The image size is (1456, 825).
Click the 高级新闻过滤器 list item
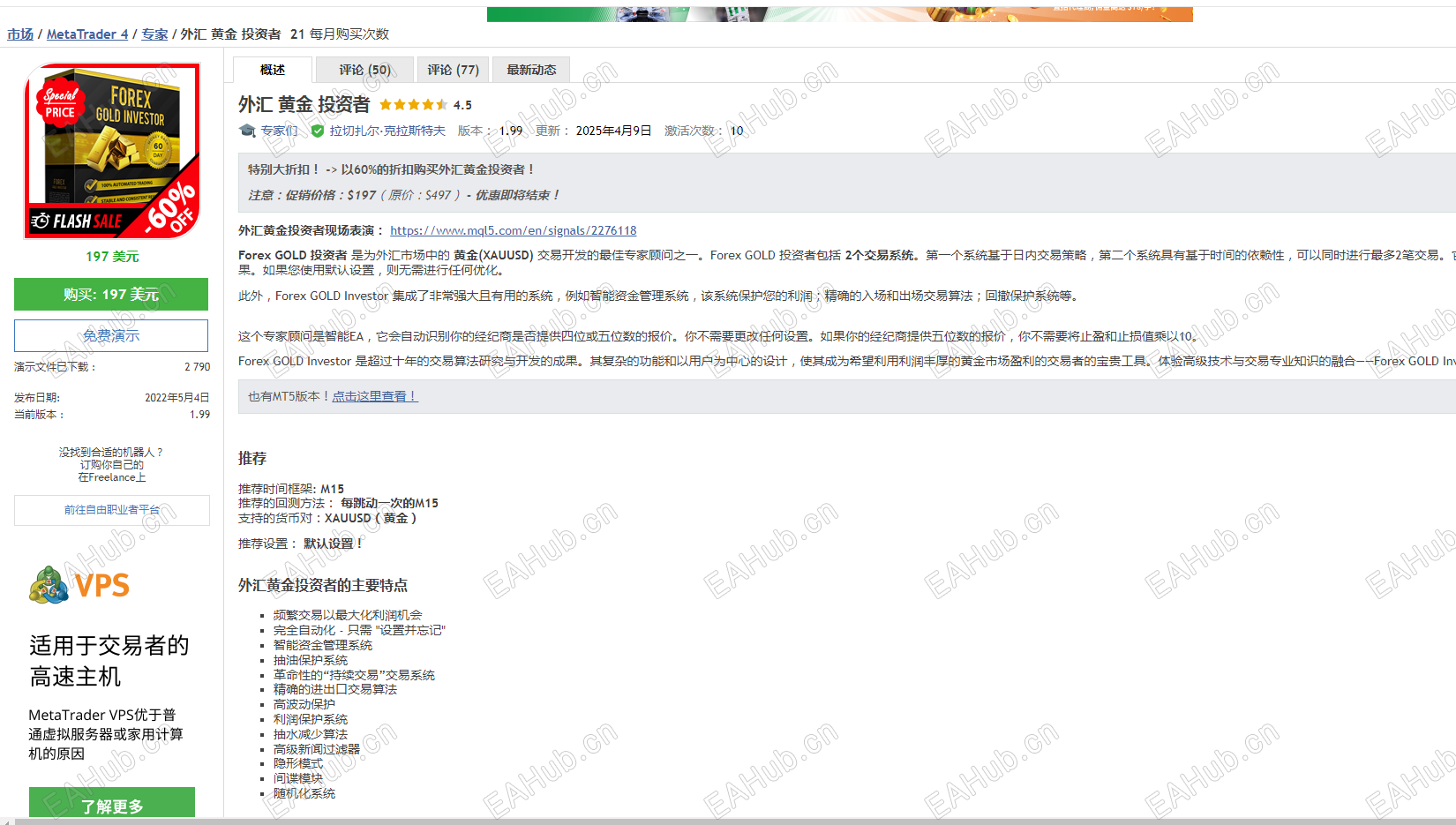tap(317, 749)
